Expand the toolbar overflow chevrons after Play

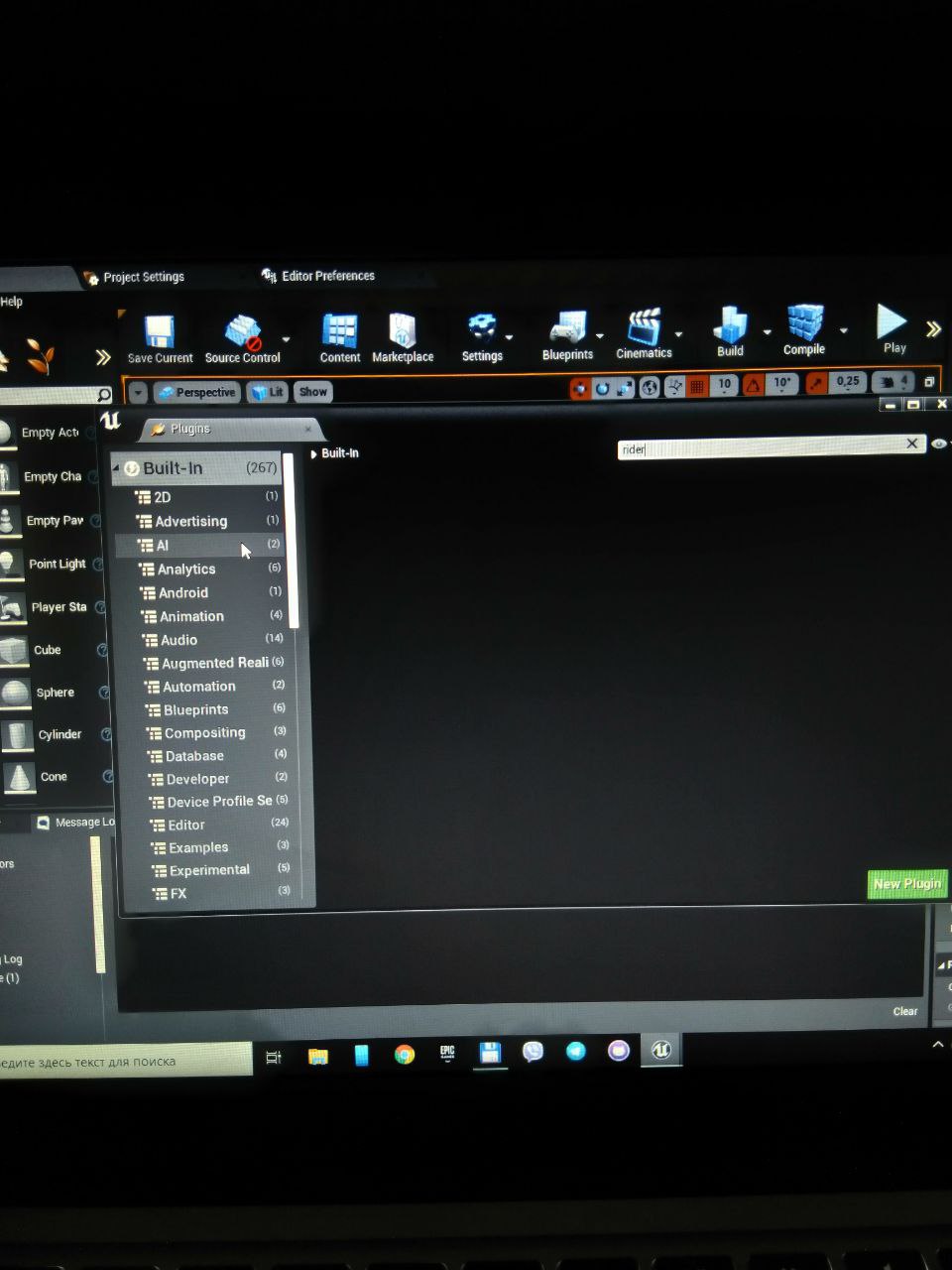933,328
